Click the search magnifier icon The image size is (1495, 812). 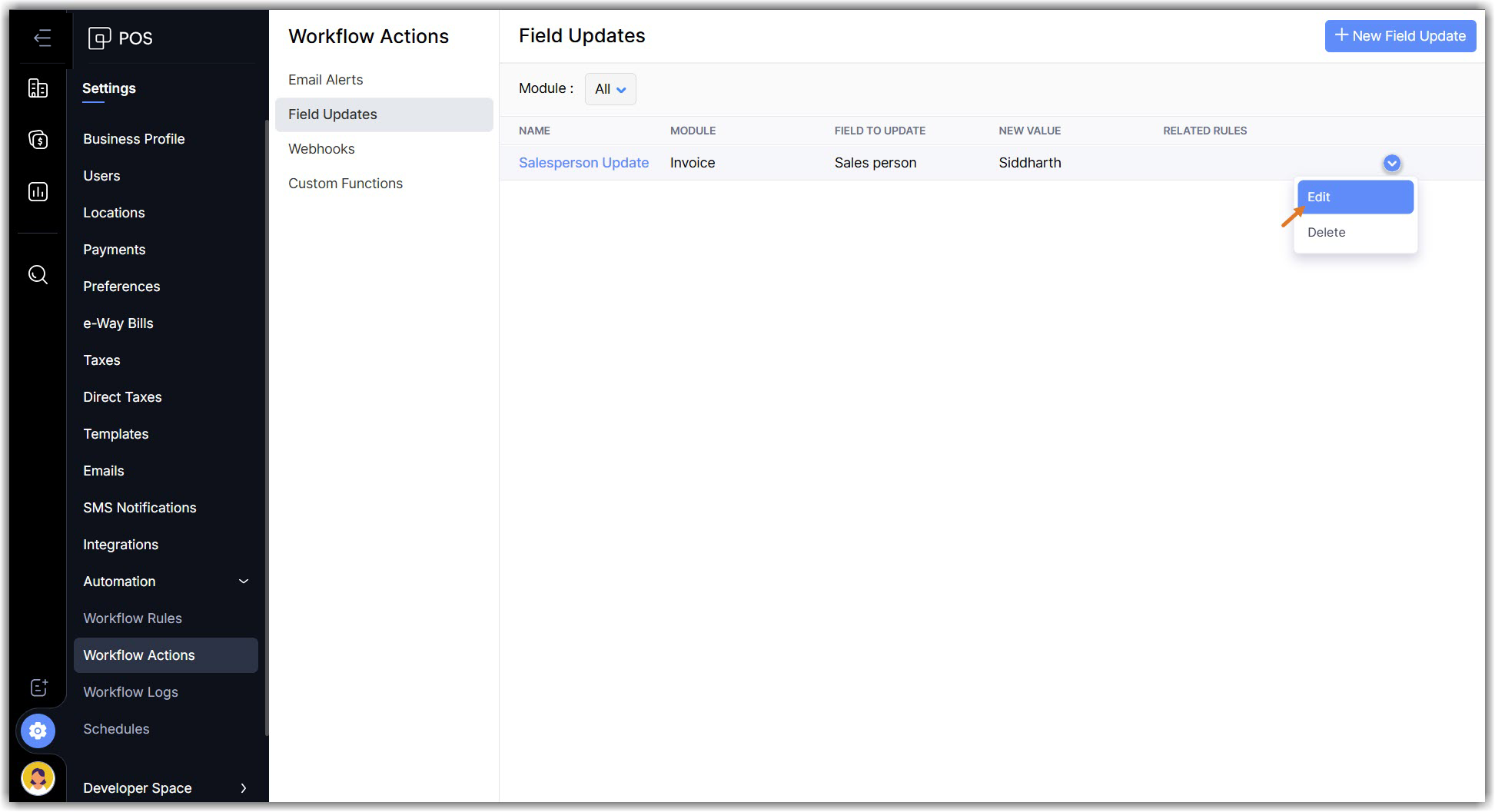pyautogui.click(x=38, y=274)
